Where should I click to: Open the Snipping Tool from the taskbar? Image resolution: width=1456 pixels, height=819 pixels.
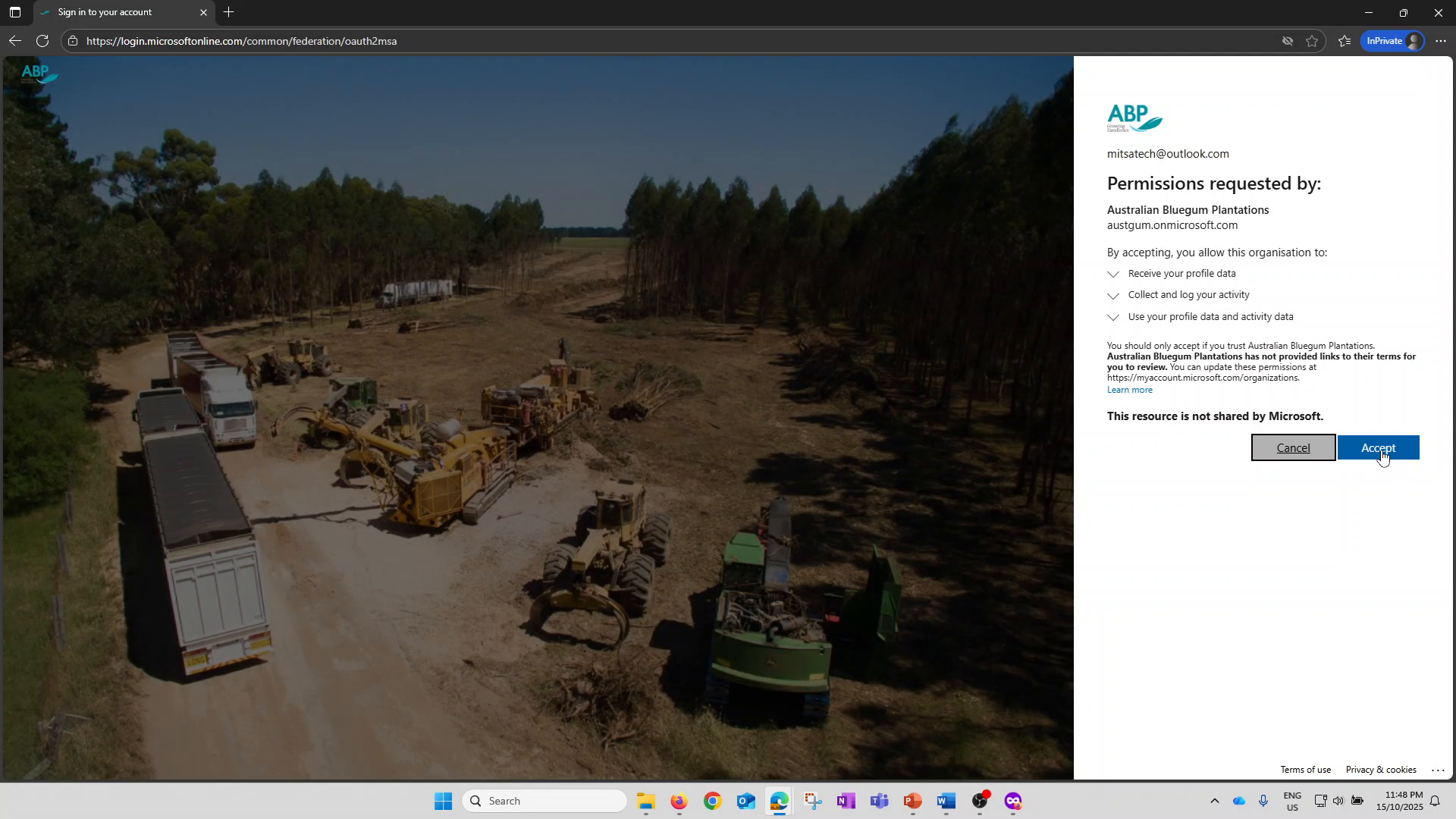pos(813,802)
